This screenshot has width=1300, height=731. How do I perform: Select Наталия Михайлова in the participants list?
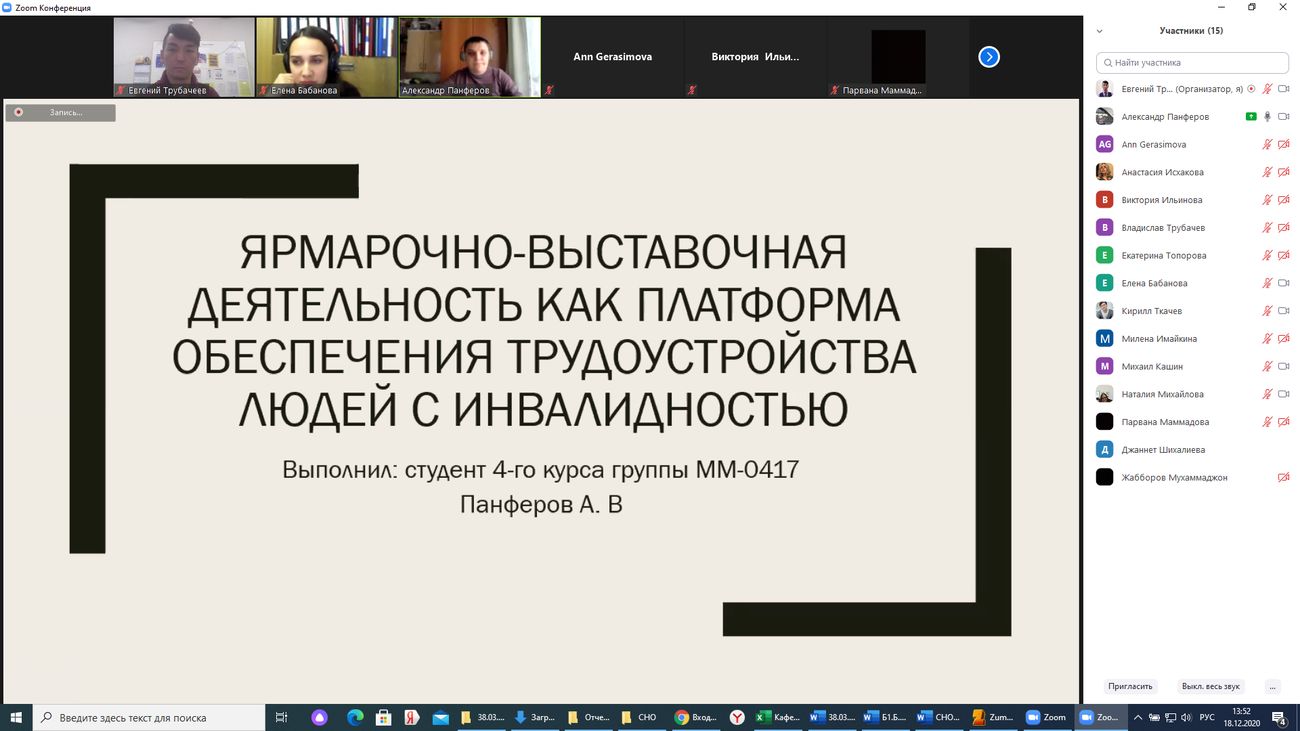click(x=1162, y=394)
